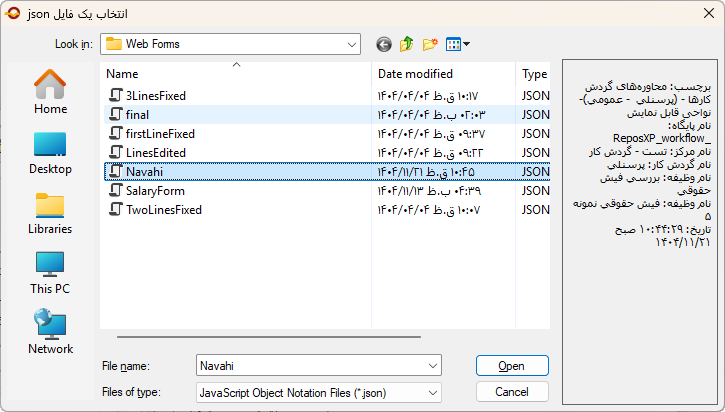Select This PC in the sidebar
725x412 pixels.
pyautogui.click(x=50, y=272)
